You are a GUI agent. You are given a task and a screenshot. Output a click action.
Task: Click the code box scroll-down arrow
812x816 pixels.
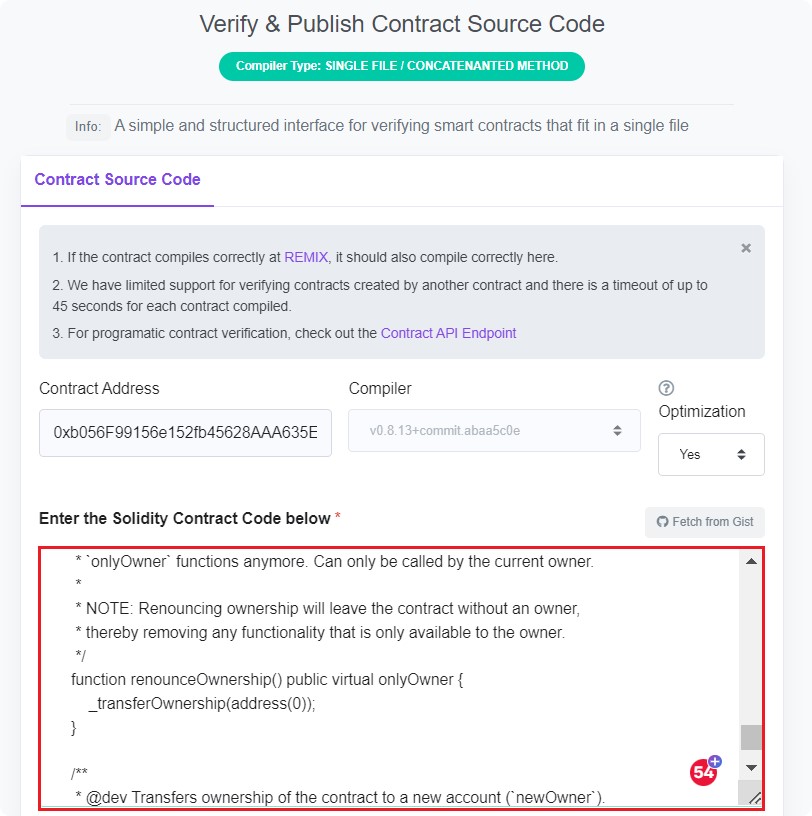751,767
